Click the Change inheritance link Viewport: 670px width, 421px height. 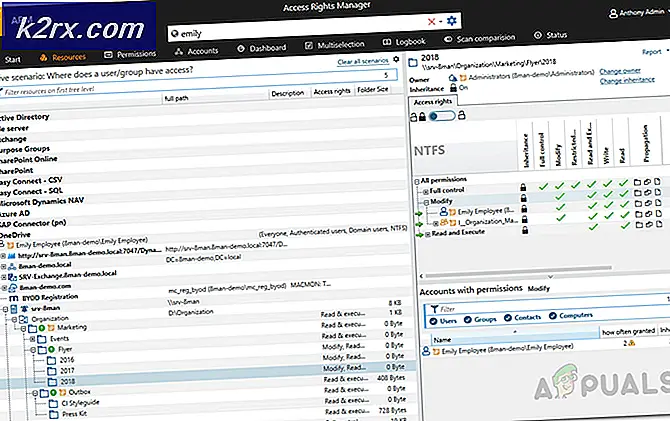pyautogui.click(x=627, y=80)
